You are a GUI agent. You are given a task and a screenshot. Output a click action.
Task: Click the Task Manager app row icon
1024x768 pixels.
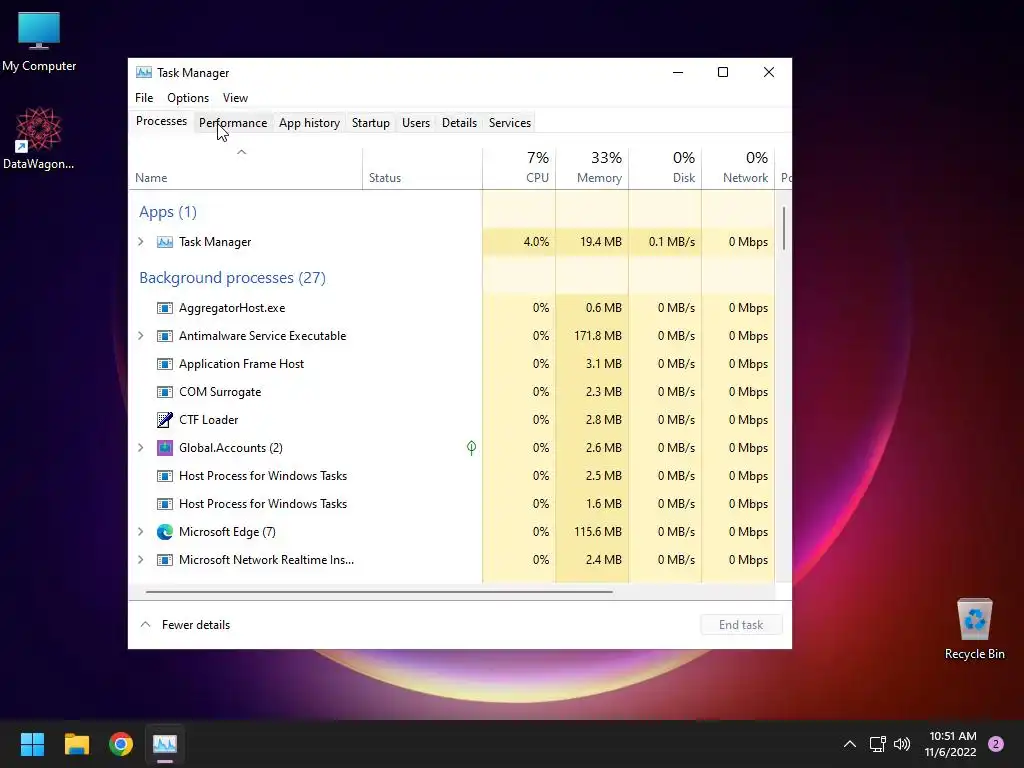point(165,242)
